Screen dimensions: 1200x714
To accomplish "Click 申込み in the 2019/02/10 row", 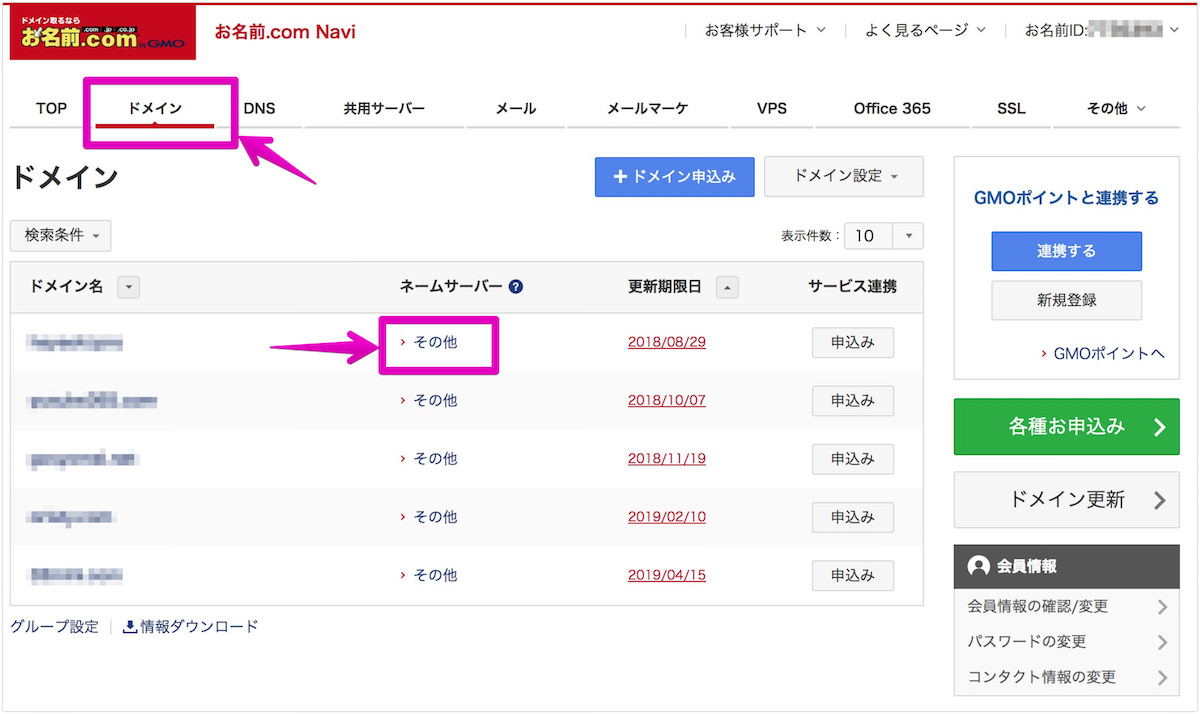I will coord(853,517).
